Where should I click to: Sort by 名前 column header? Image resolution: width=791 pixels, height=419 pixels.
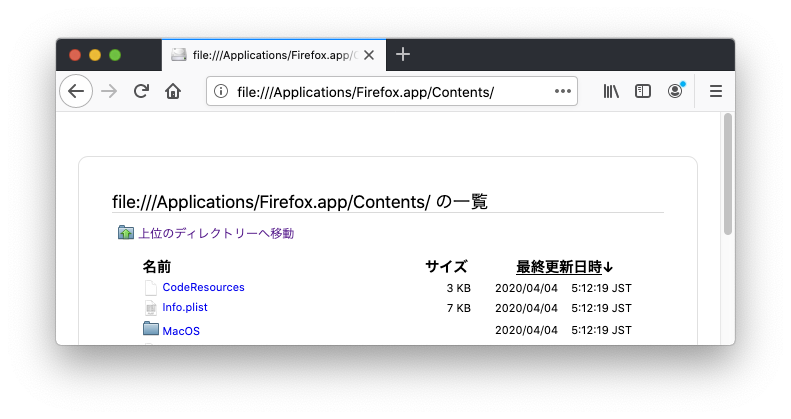pos(157,267)
